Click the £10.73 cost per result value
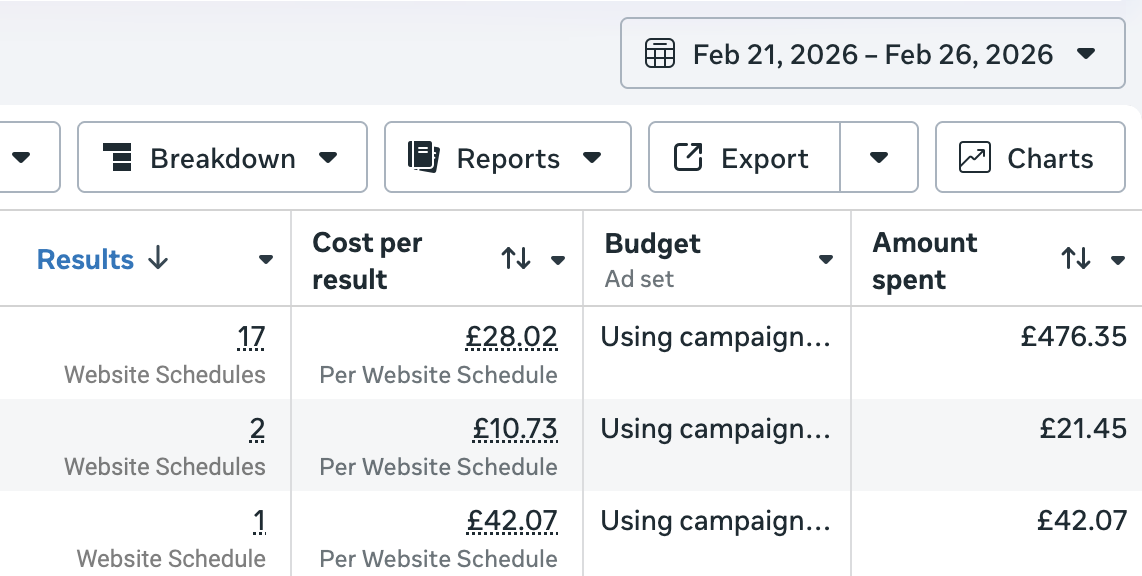Screen dimensions: 1142x576 tap(514, 429)
